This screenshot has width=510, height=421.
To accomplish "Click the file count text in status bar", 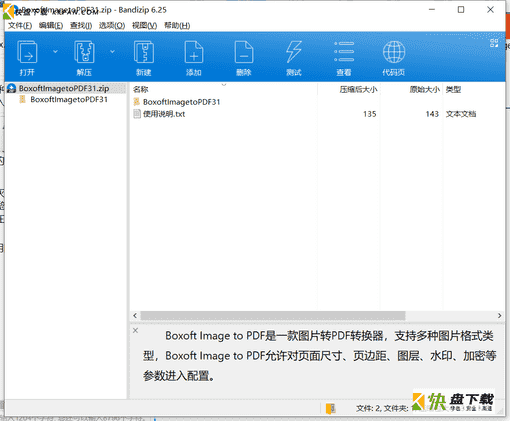I will pyautogui.click(x=382, y=408).
